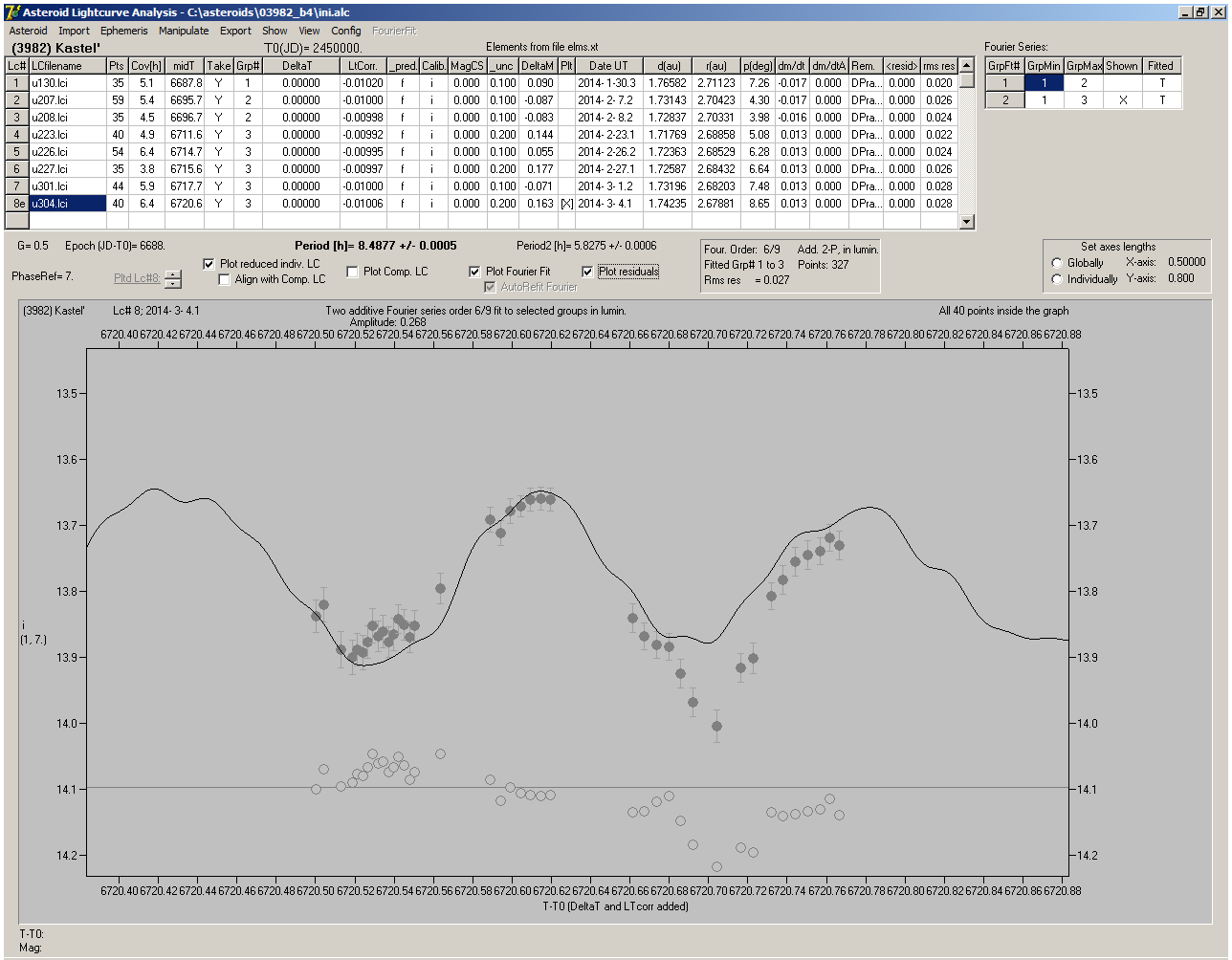Click PhaseRef= 7. label
Image resolution: width=1232 pixels, height=960 pixels.
pyautogui.click(x=42, y=276)
